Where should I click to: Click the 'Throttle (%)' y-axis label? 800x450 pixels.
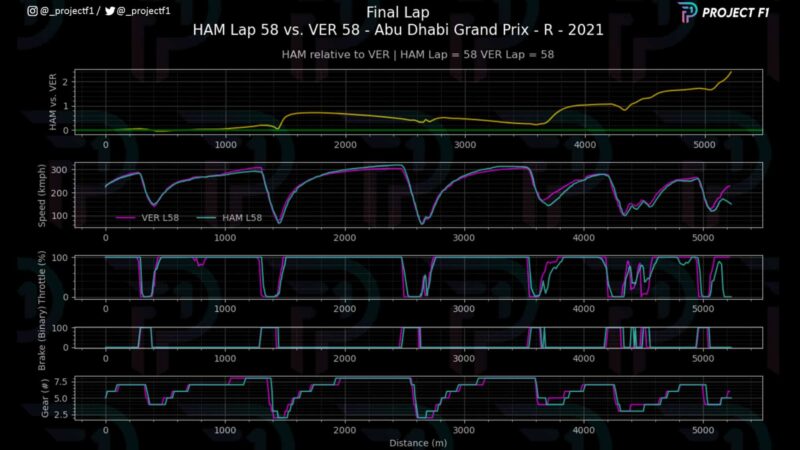[x=42, y=279]
